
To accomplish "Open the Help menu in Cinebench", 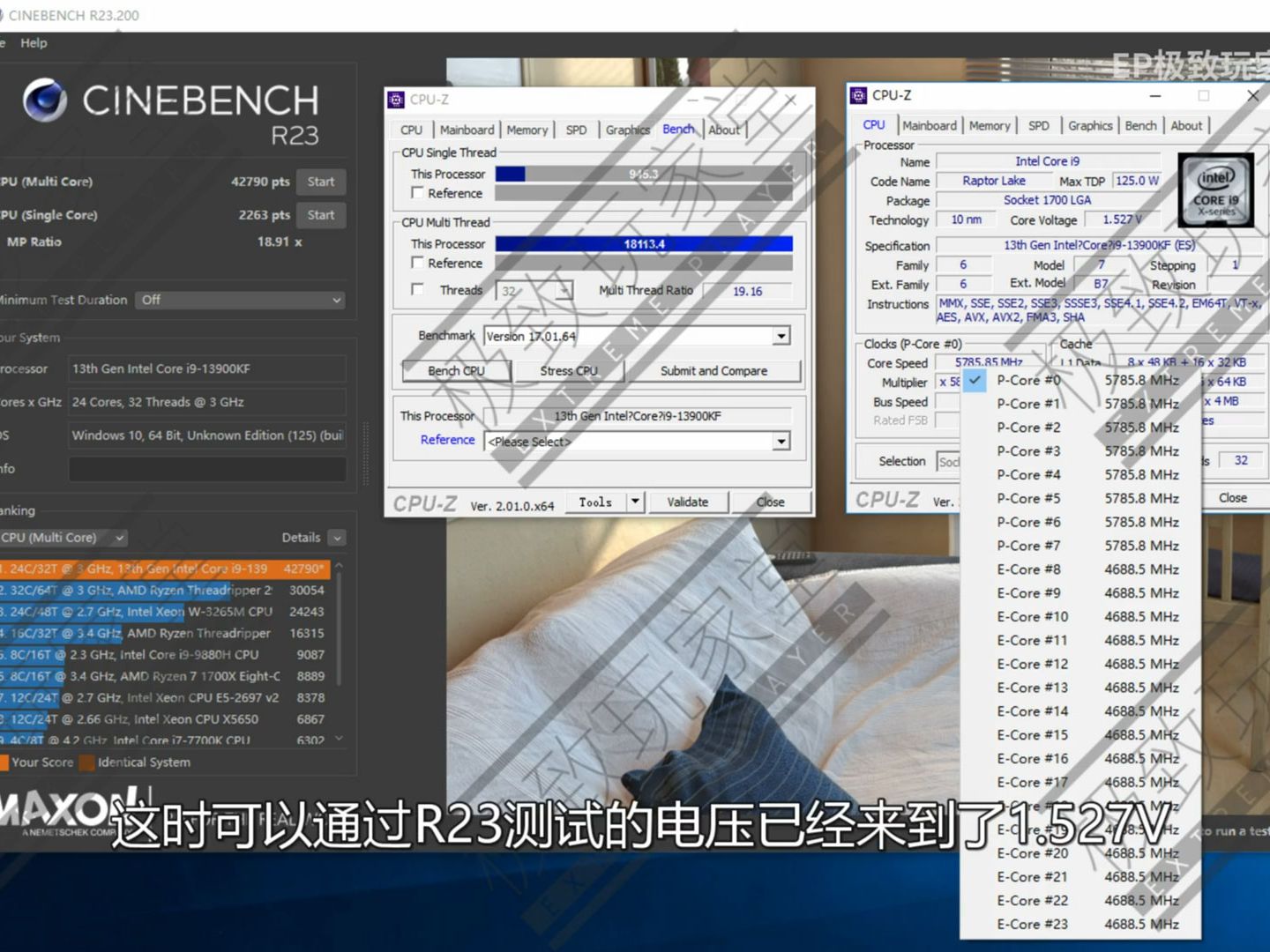I will [x=34, y=42].
